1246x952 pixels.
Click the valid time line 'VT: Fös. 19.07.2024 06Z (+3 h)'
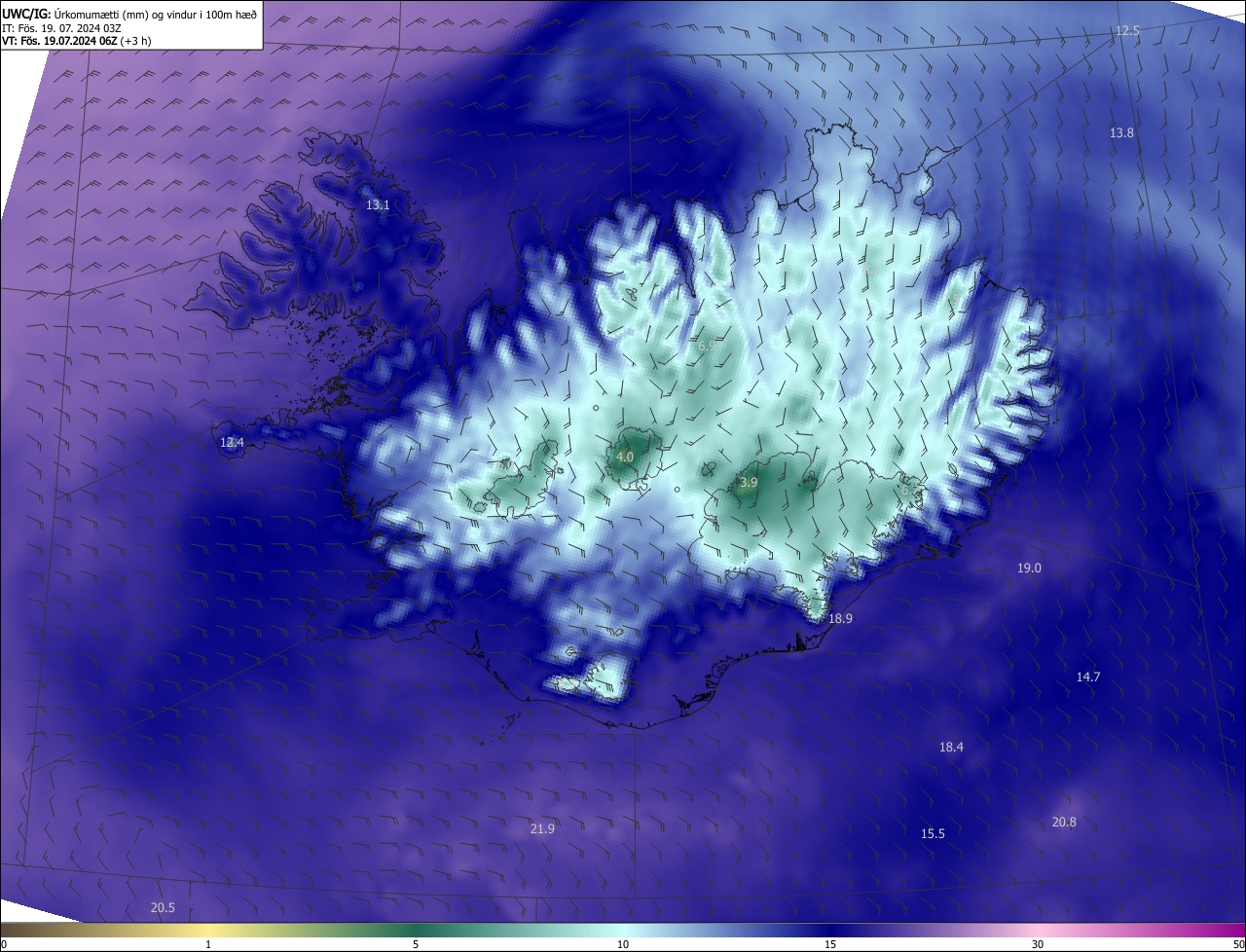(x=76, y=41)
